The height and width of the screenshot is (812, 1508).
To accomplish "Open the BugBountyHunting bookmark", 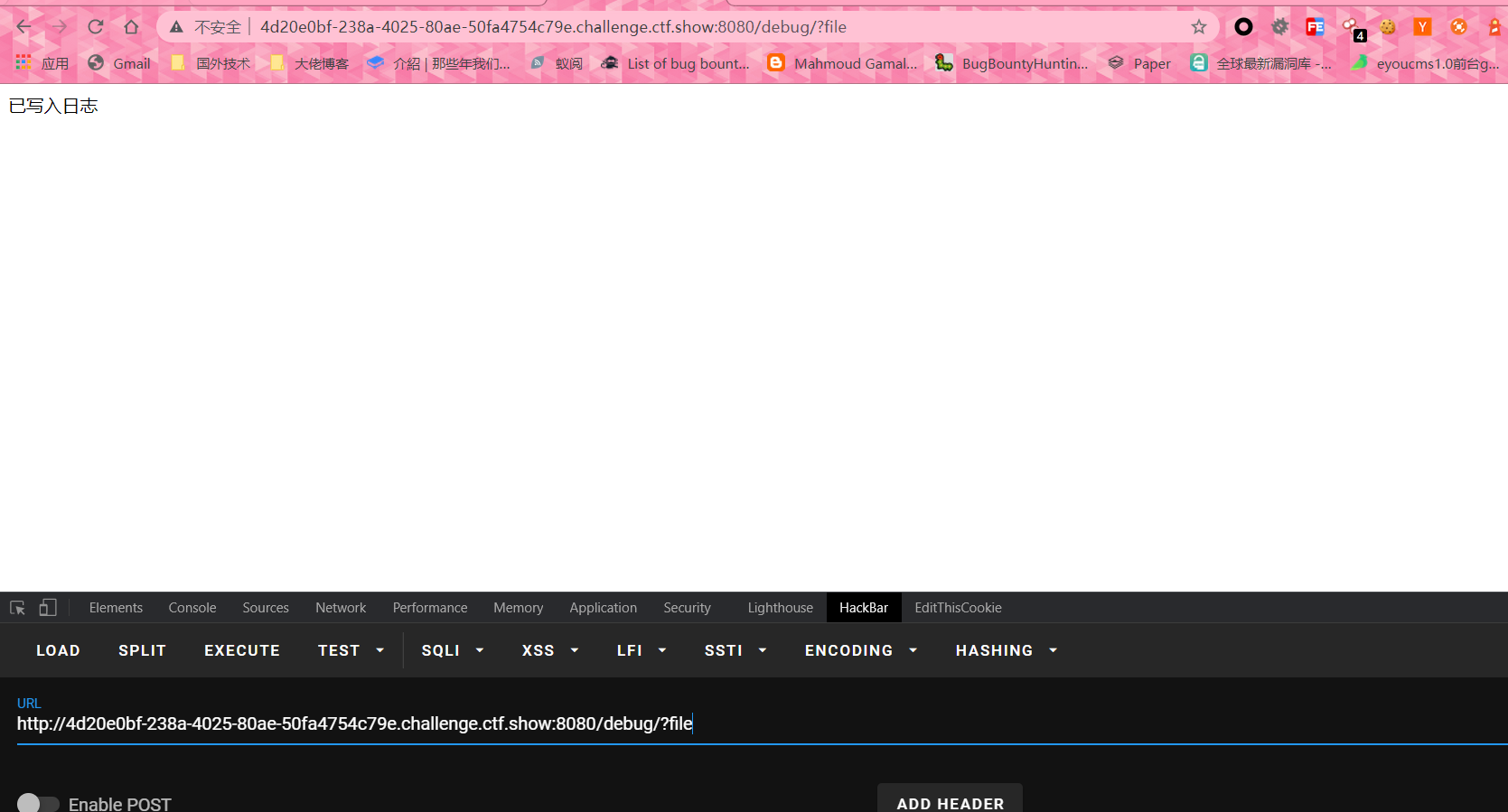I will click(x=1012, y=63).
